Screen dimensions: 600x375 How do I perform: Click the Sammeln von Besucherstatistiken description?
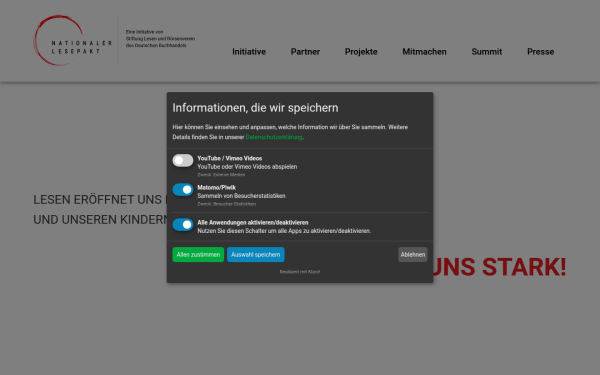pyautogui.click(x=241, y=196)
